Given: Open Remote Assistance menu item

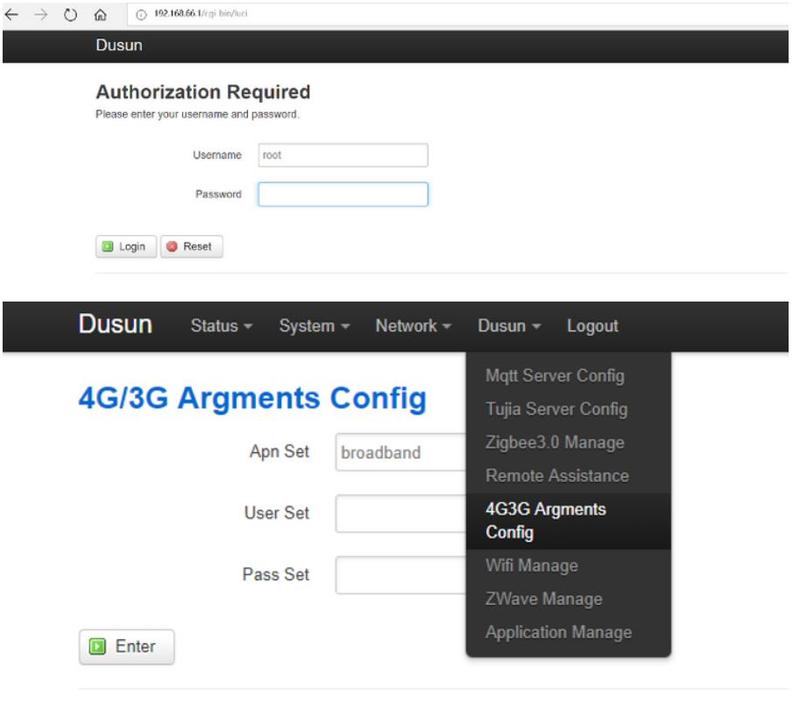Looking at the screenshot, I should (x=568, y=476).
